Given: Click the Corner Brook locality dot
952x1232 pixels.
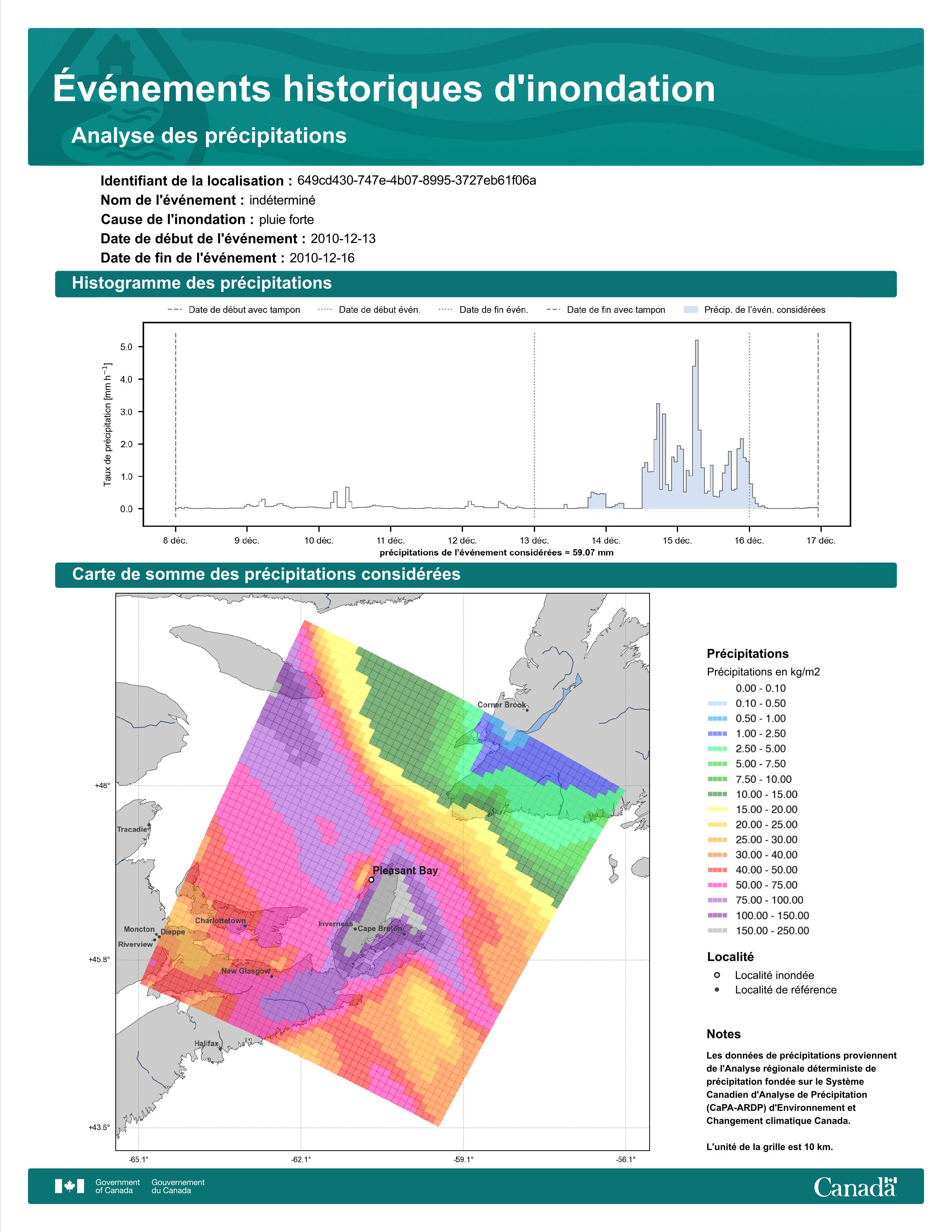Looking at the screenshot, I should coord(527,710).
